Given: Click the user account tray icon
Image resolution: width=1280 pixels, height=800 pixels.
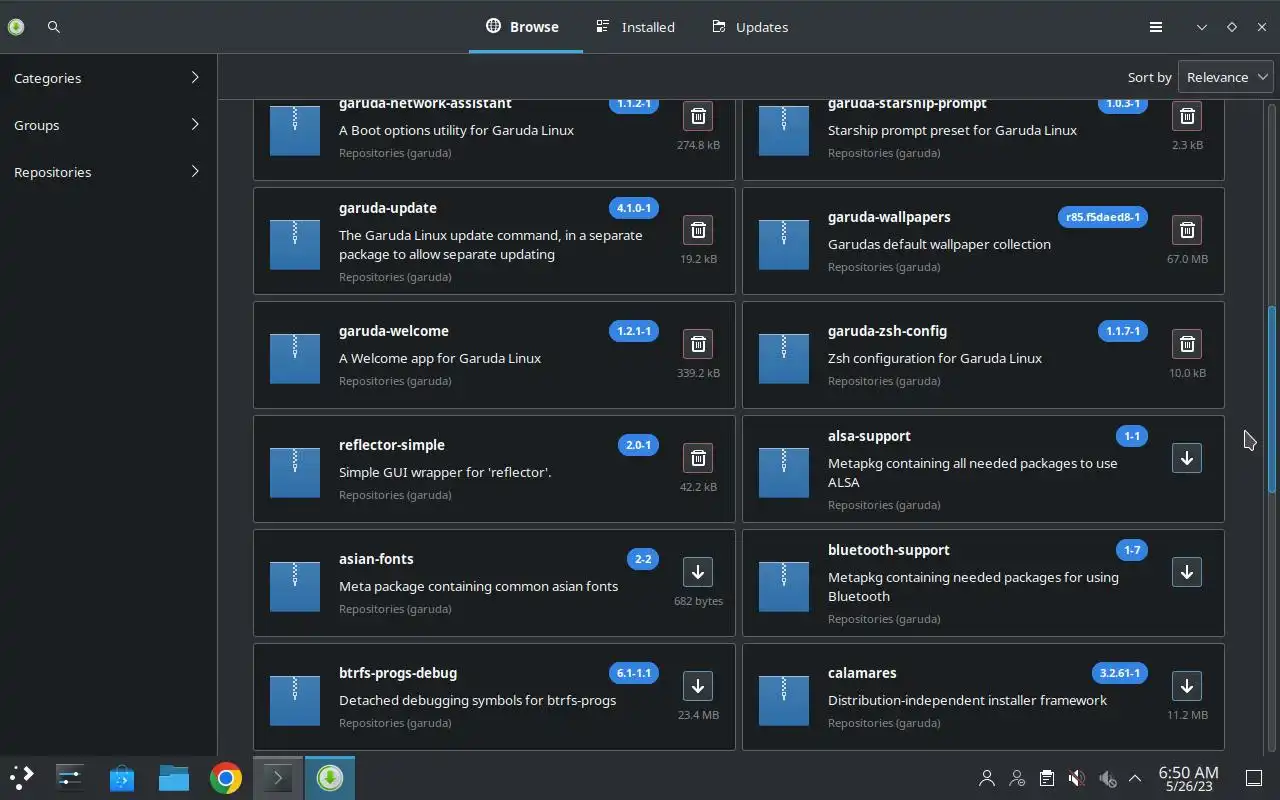Looking at the screenshot, I should pyautogui.click(x=987, y=778).
